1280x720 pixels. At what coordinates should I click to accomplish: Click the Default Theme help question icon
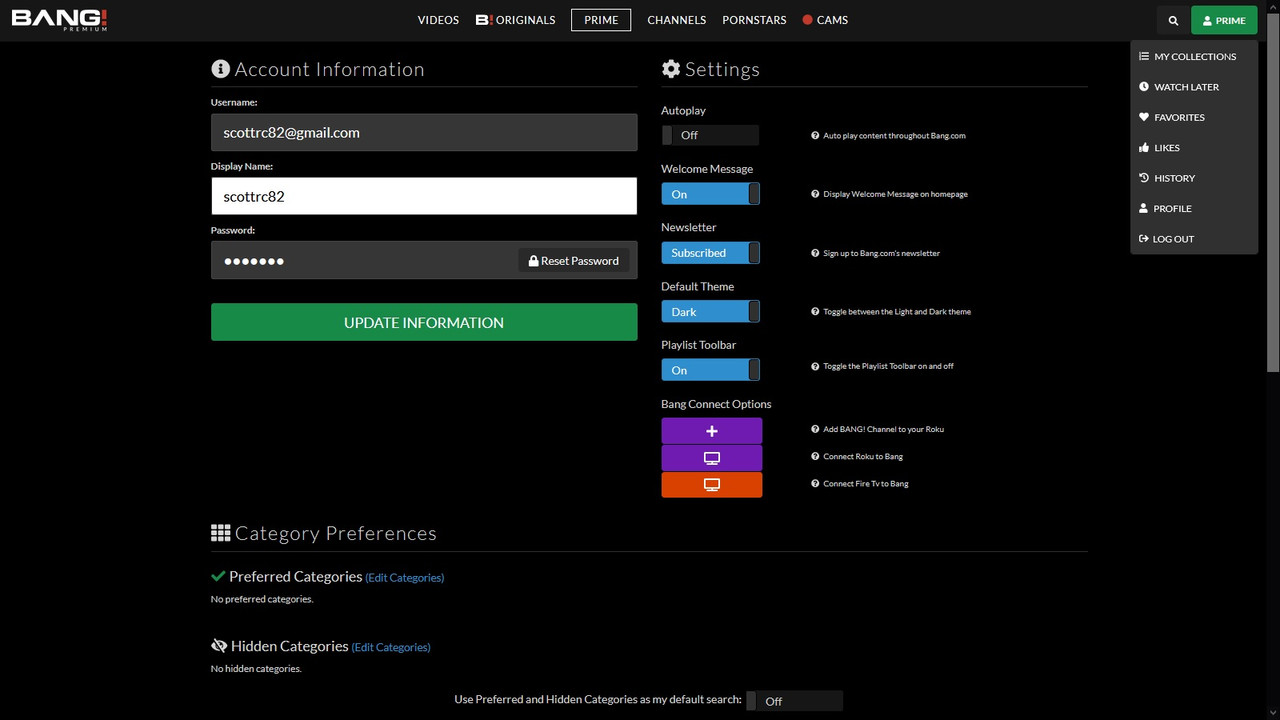[x=815, y=312]
